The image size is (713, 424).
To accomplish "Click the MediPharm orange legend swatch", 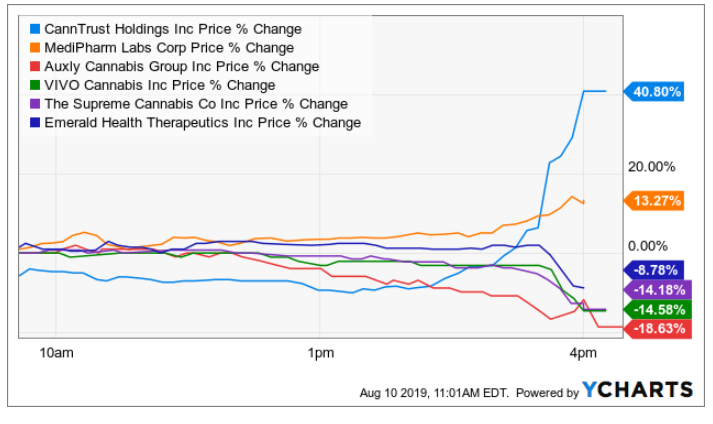I will pos(34,48).
